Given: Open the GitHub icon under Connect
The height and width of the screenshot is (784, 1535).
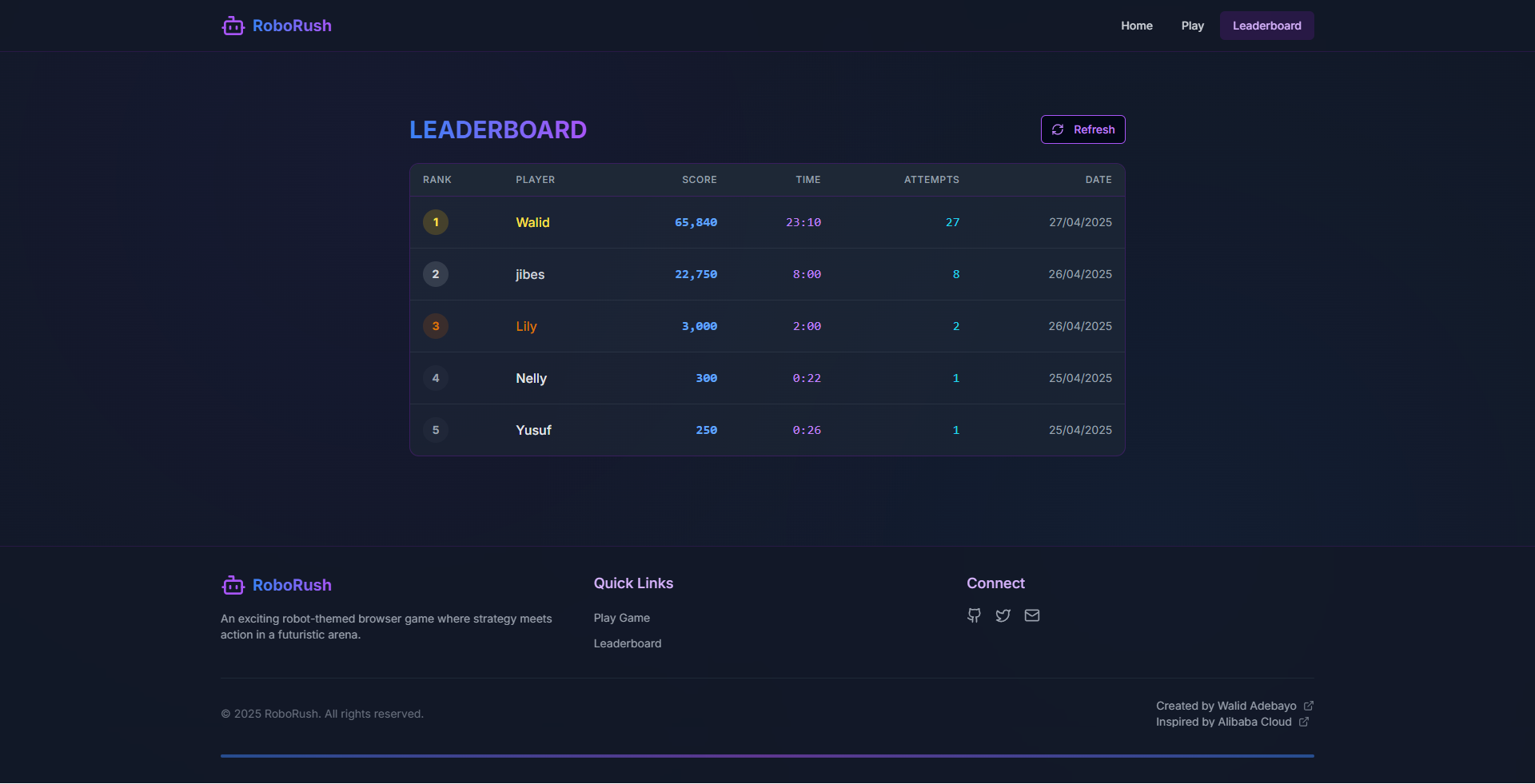Looking at the screenshot, I should [x=974, y=615].
